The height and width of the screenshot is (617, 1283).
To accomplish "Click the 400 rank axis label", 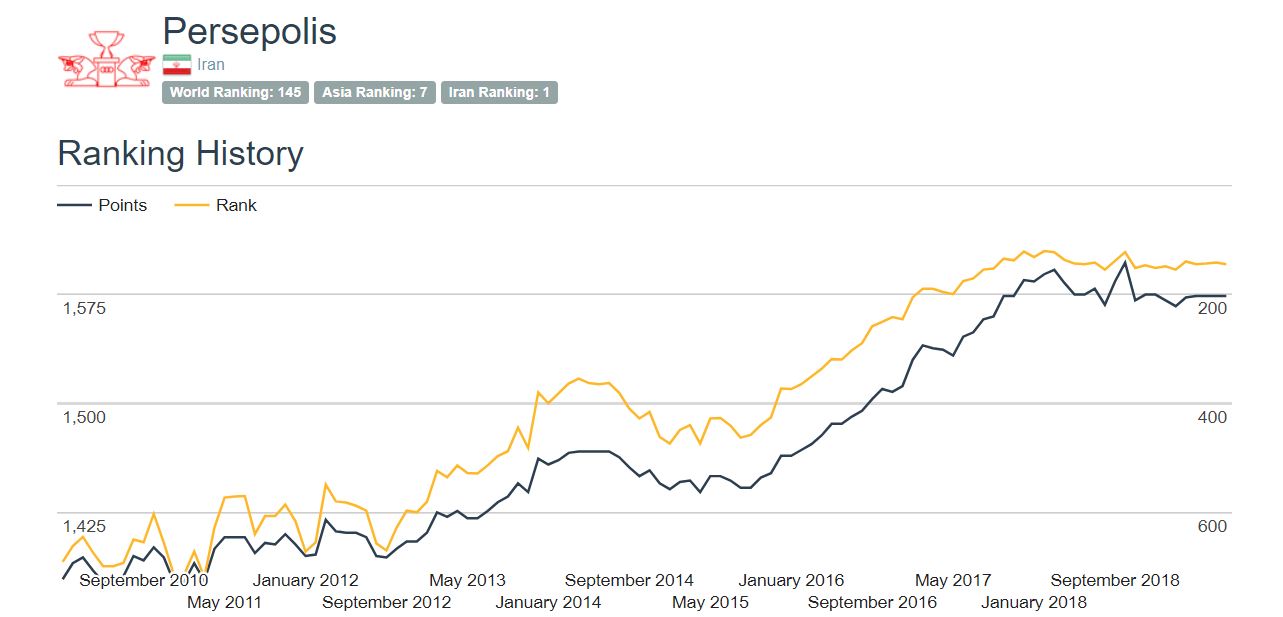I will point(1212,417).
